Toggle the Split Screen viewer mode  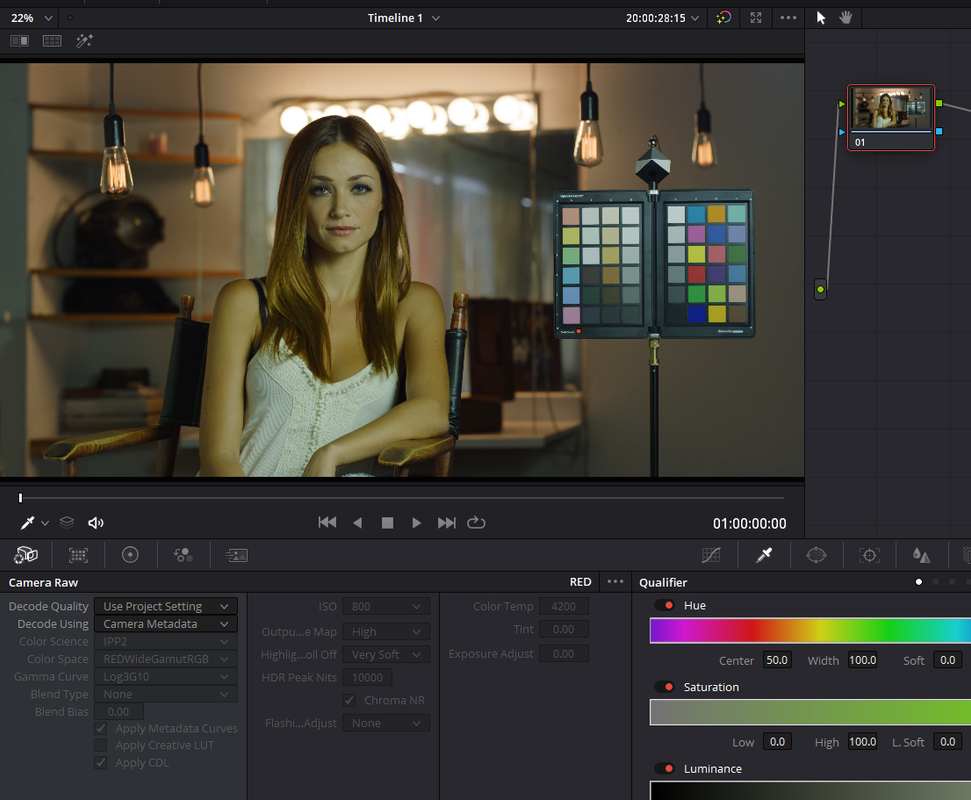click(x=52, y=41)
